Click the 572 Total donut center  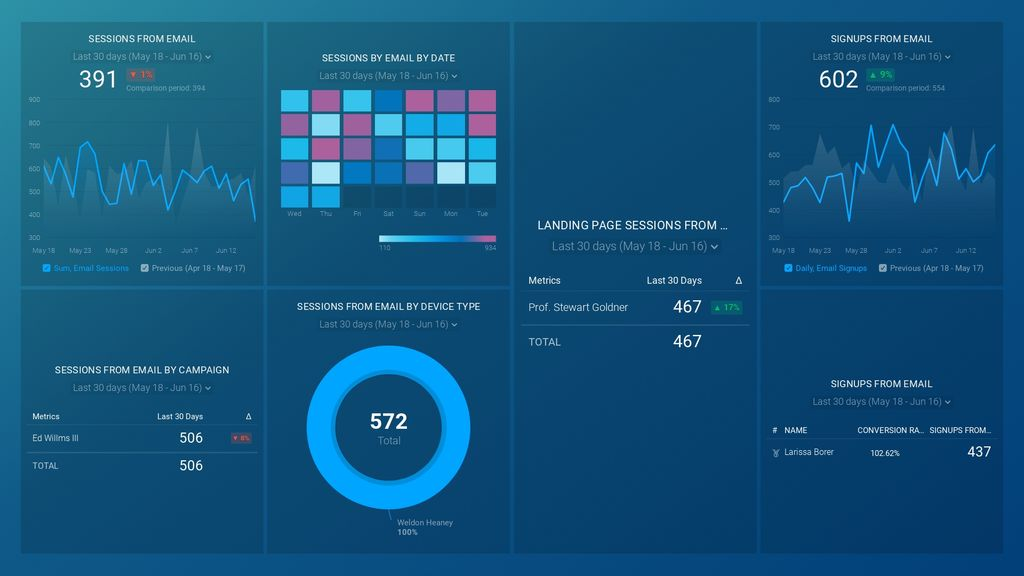[389, 428]
